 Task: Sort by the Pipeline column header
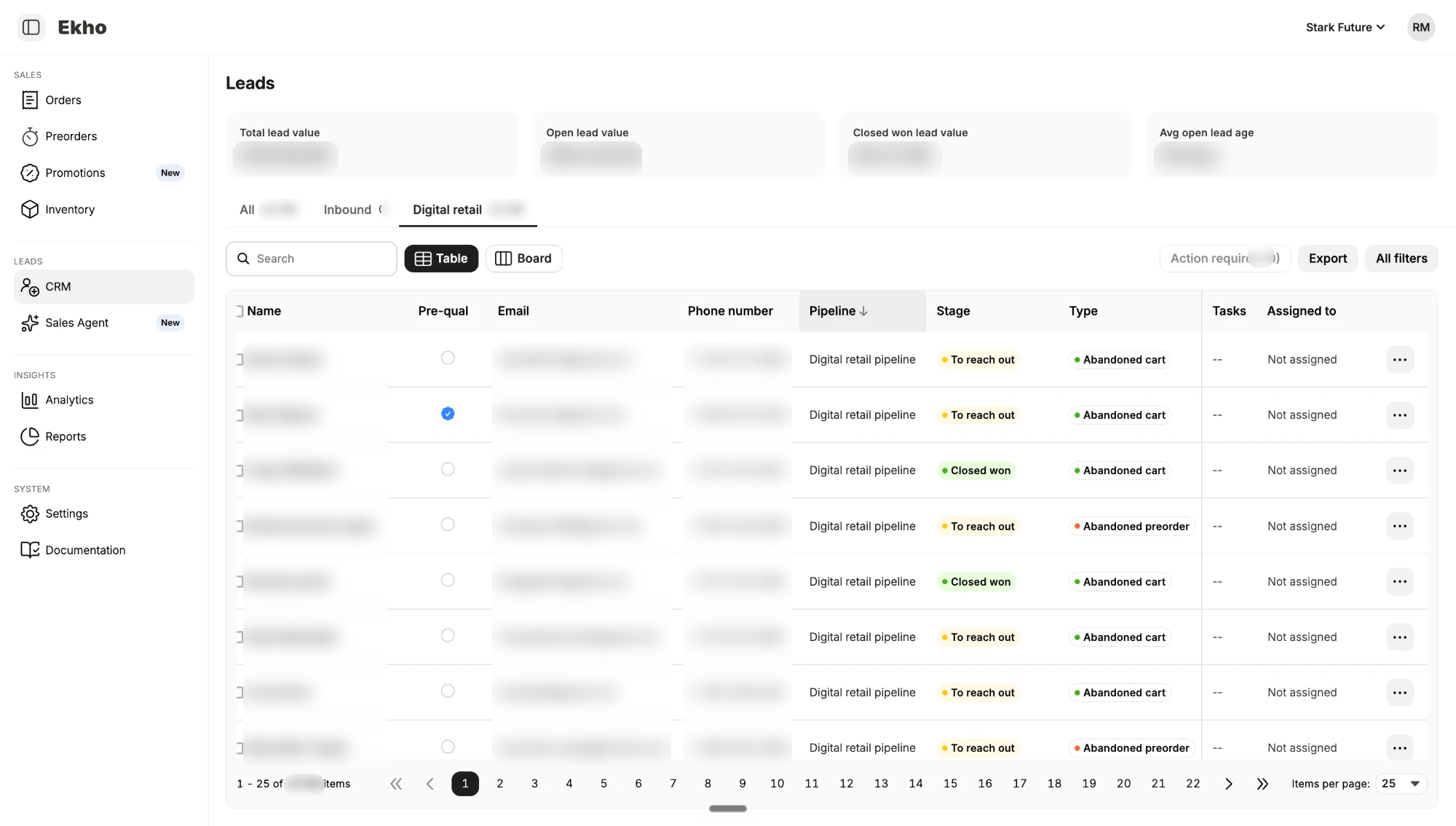(862, 311)
